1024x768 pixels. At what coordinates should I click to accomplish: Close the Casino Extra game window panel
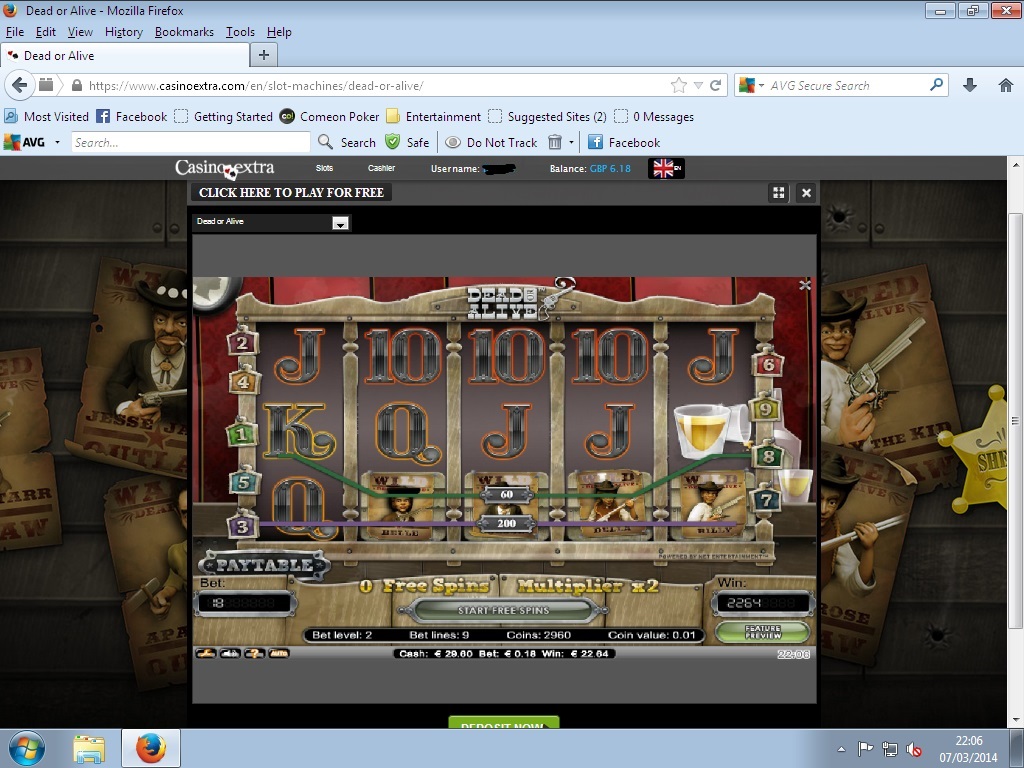(807, 193)
